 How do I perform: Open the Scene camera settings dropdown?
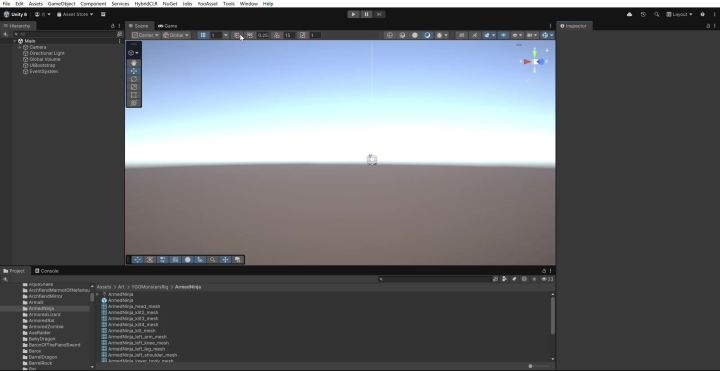[531, 35]
